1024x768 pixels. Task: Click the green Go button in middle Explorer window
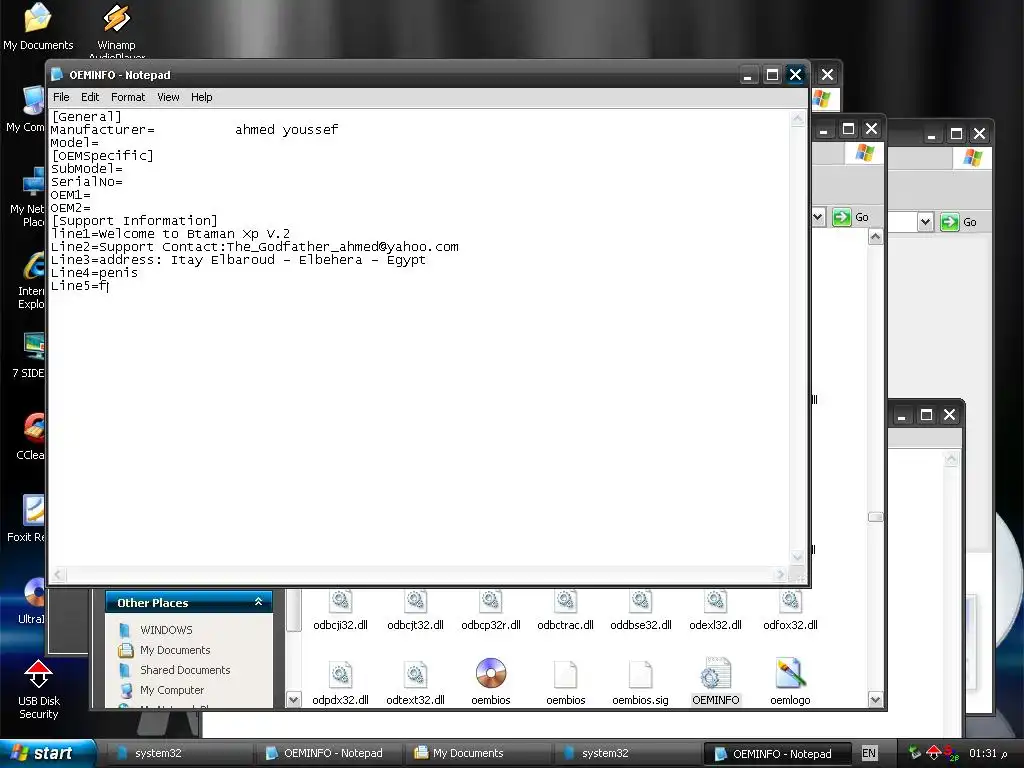coord(850,217)
